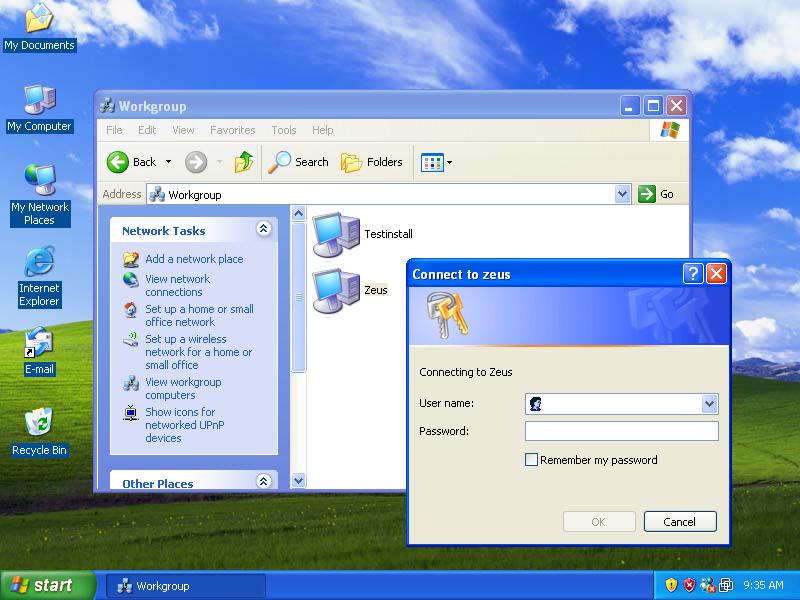
Task: Open the Start menu
Action: [48, 585]
